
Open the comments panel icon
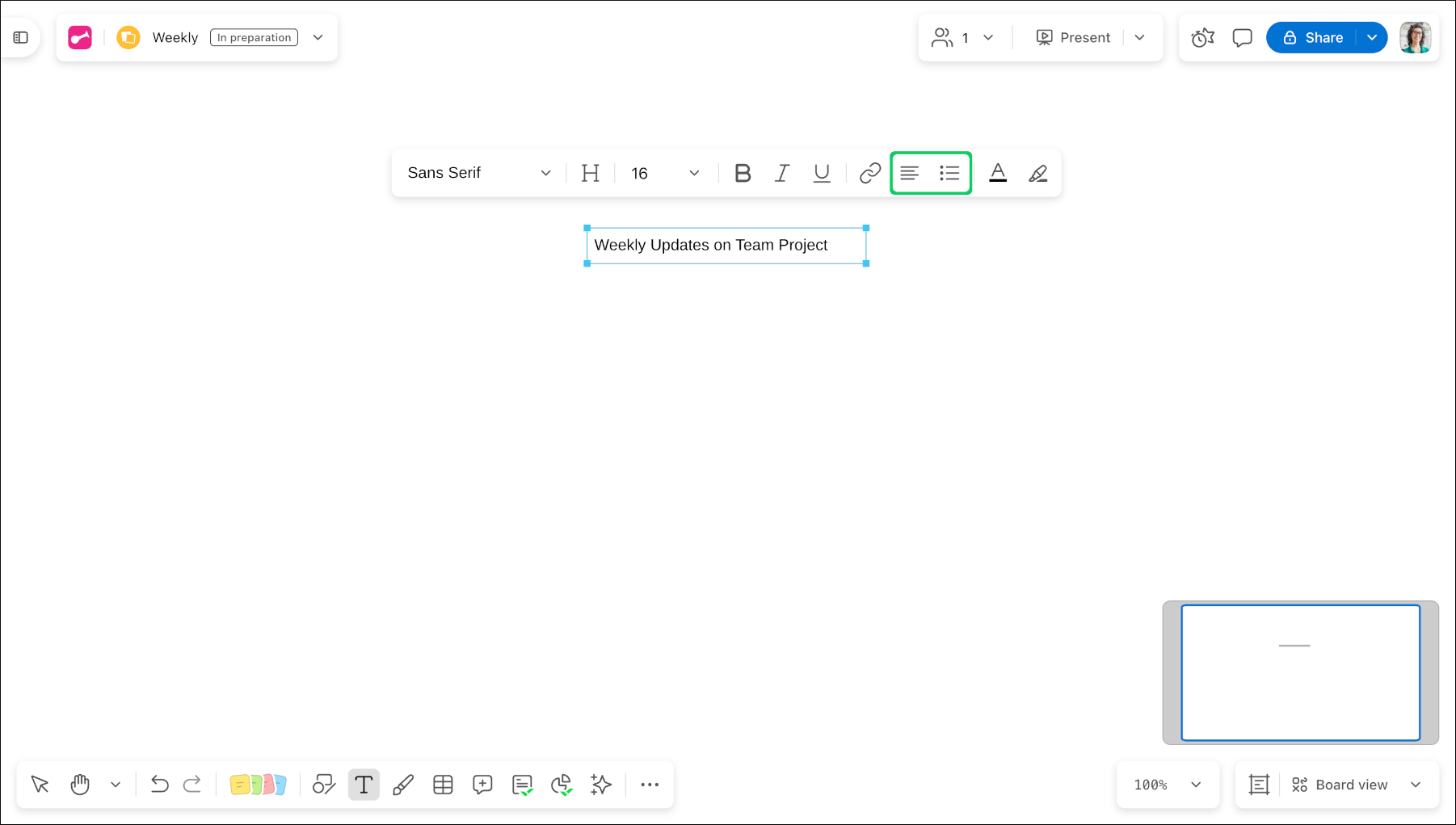click(1242, 38)
